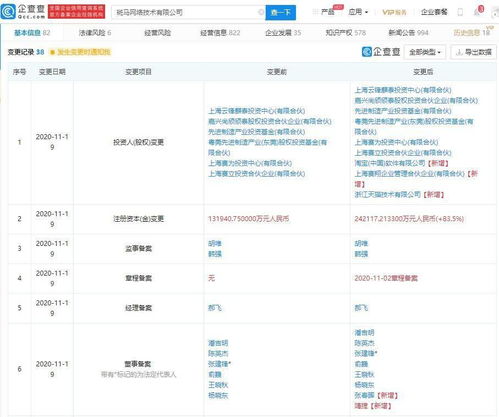Screen dimensions: 499x417
Task: Switch to 企业发展 tab
Action: (x=283, y=33)
